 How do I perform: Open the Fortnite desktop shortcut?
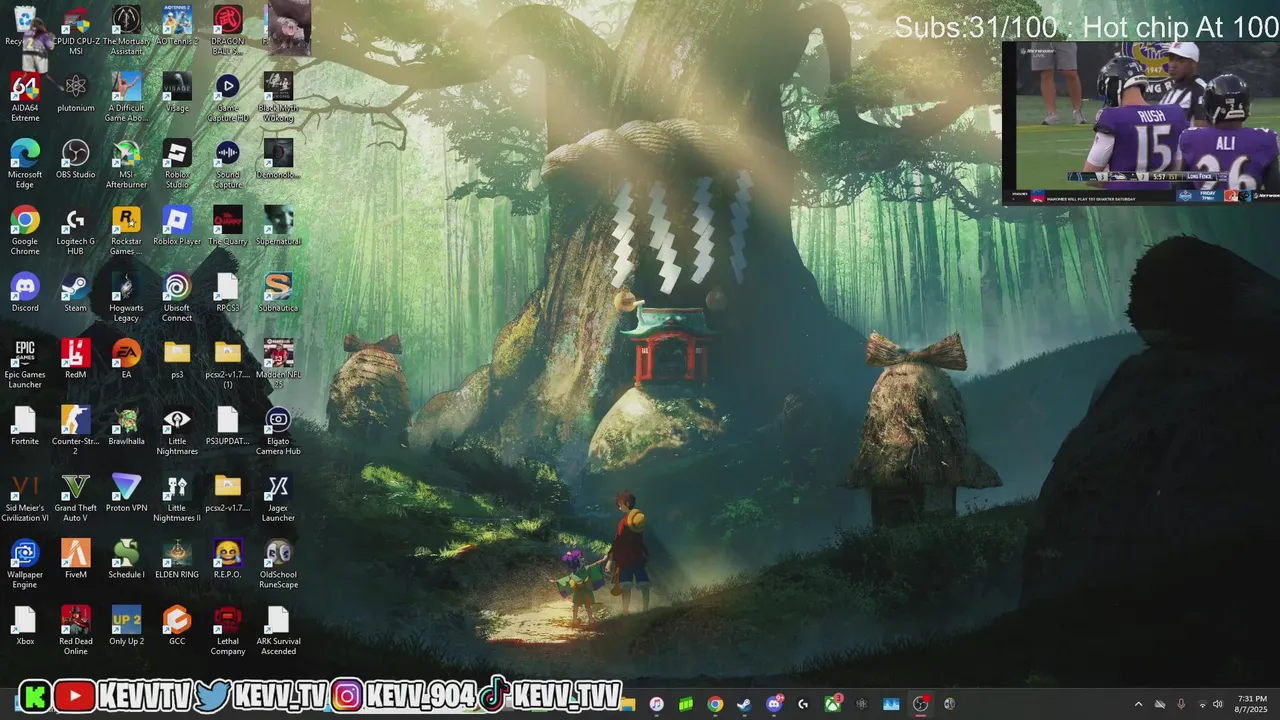pyautogui.click(x=25, y=427)
